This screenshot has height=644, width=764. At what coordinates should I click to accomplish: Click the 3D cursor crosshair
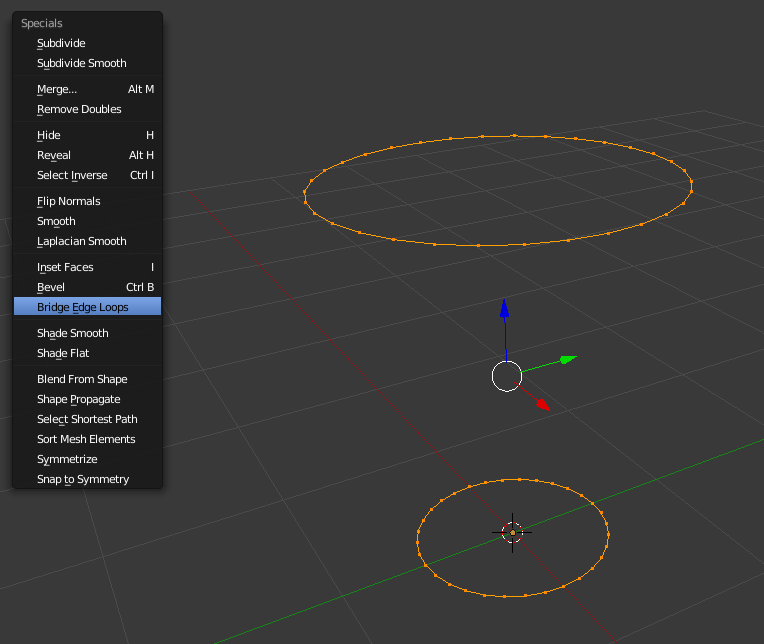click(512, 532)
